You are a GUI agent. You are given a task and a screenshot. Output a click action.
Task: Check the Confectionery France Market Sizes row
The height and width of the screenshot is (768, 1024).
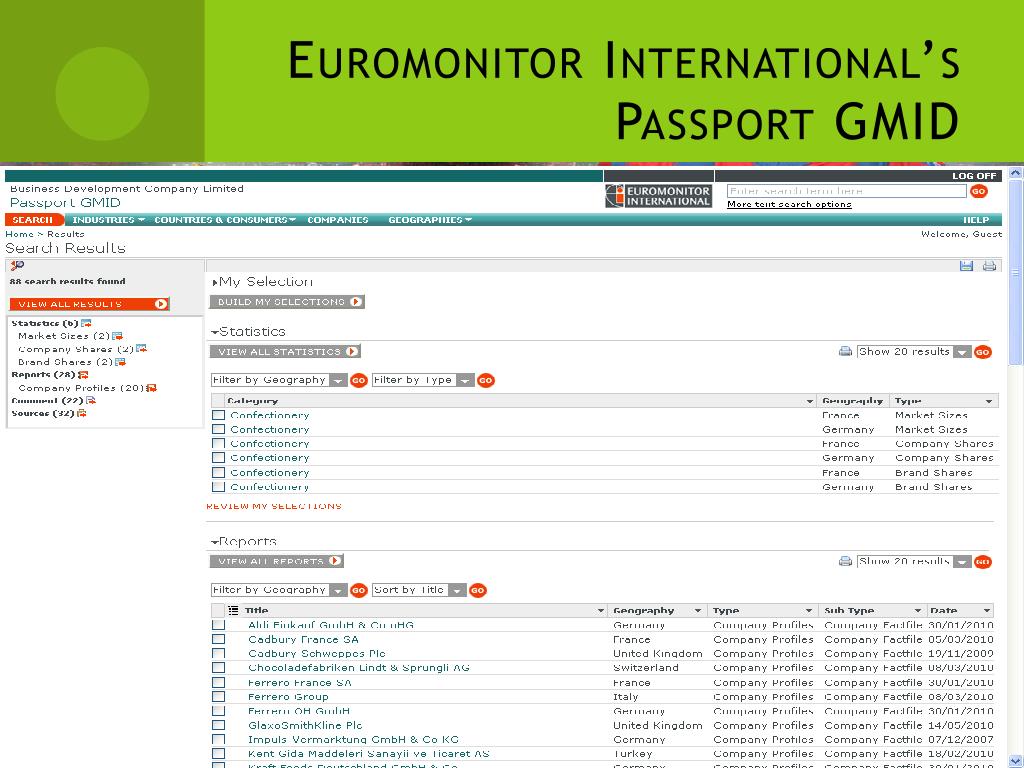218,415
